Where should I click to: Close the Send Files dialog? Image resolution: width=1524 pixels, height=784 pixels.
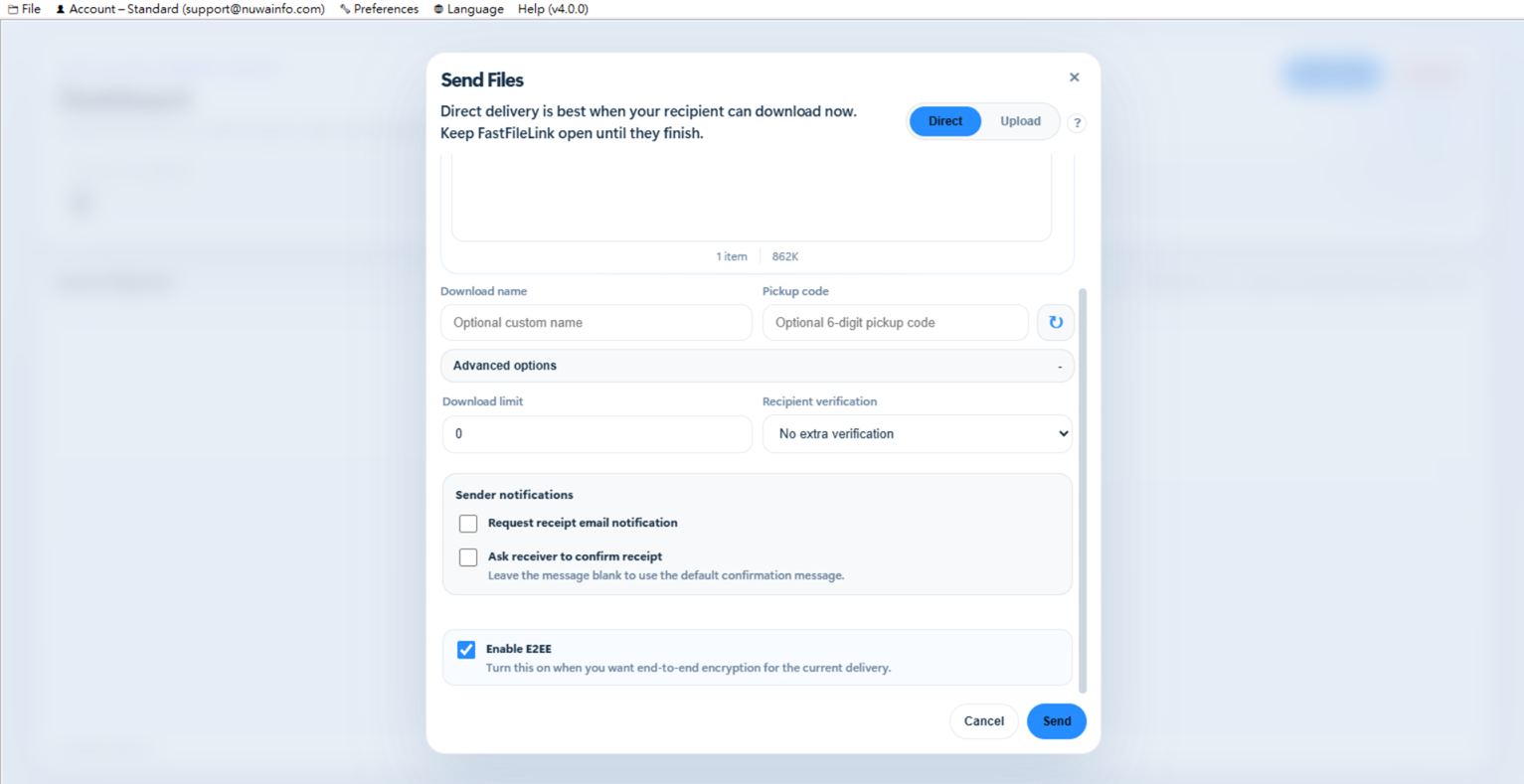tap(1074, 78)
